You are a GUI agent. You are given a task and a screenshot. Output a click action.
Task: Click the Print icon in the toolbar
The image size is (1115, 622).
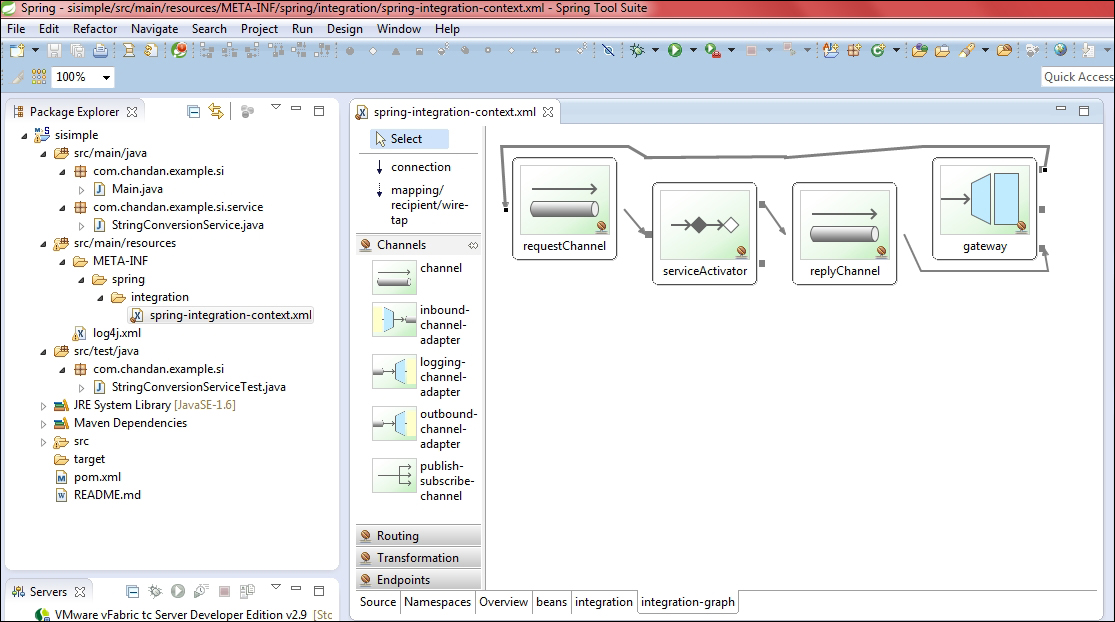click(x=100, y=48)
